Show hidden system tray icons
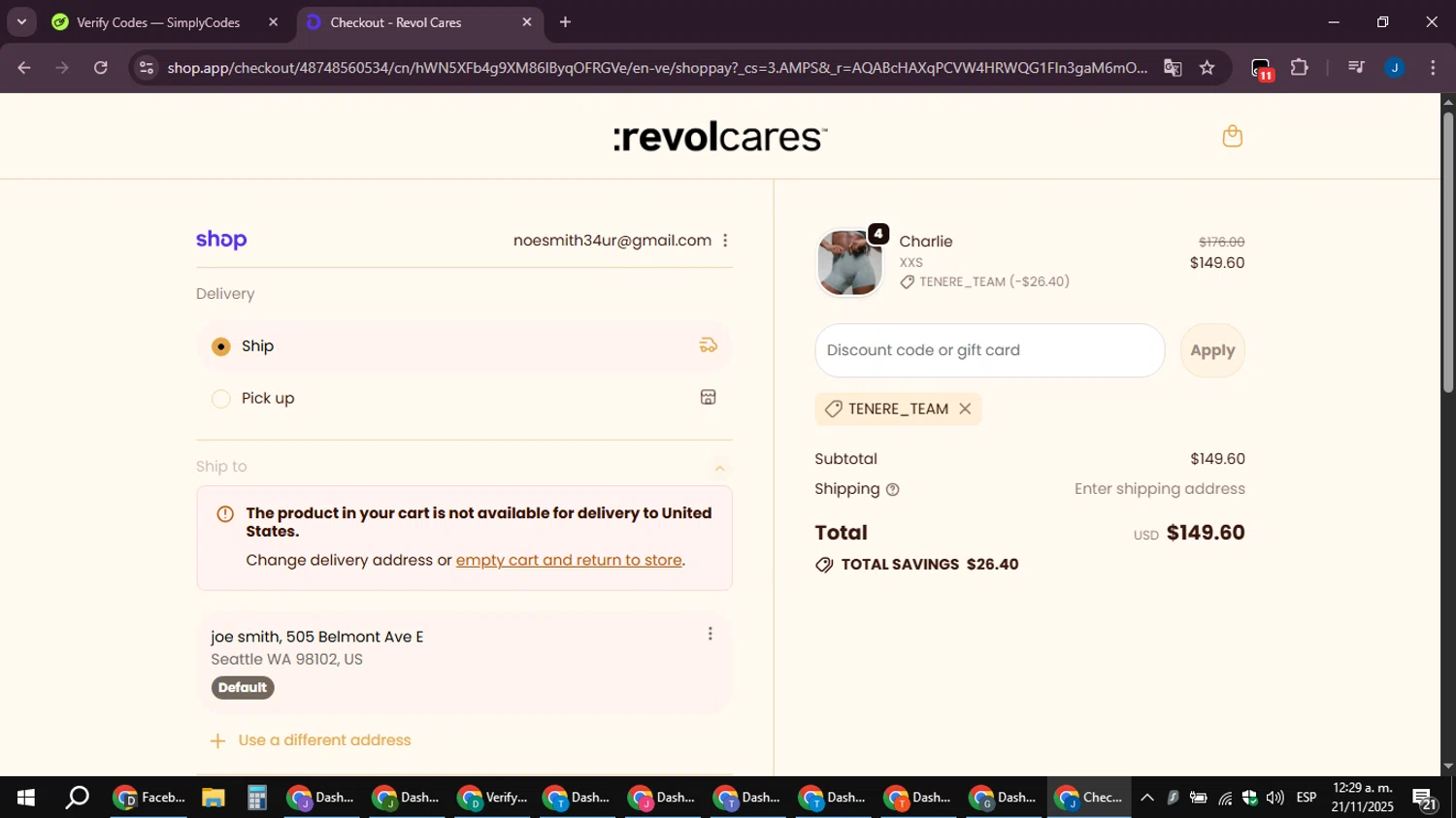 (1147, 798)
